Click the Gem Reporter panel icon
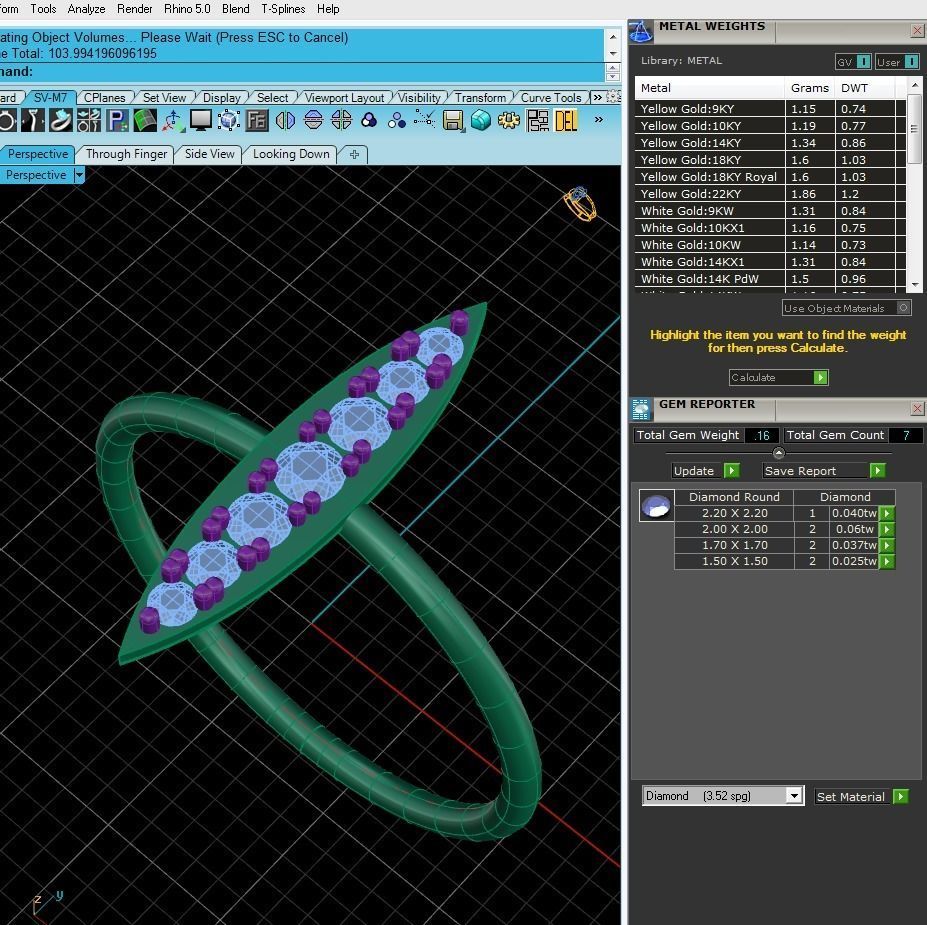 tap(640, 408)
